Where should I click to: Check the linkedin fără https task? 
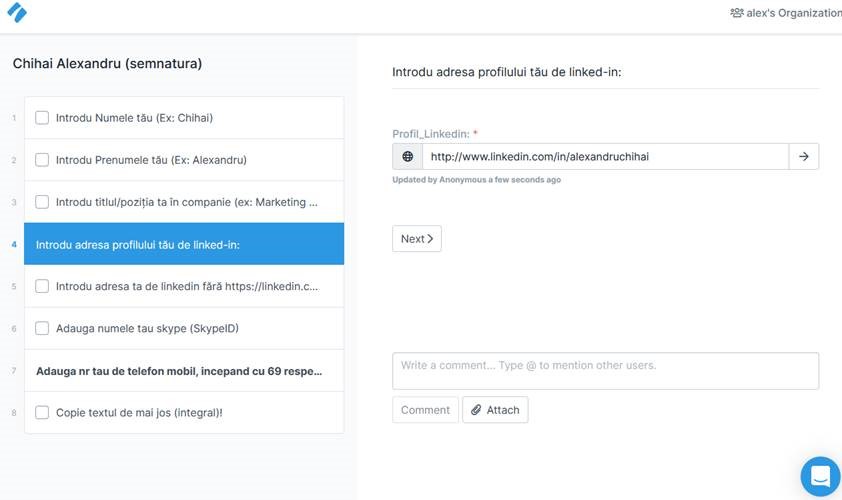42,286
